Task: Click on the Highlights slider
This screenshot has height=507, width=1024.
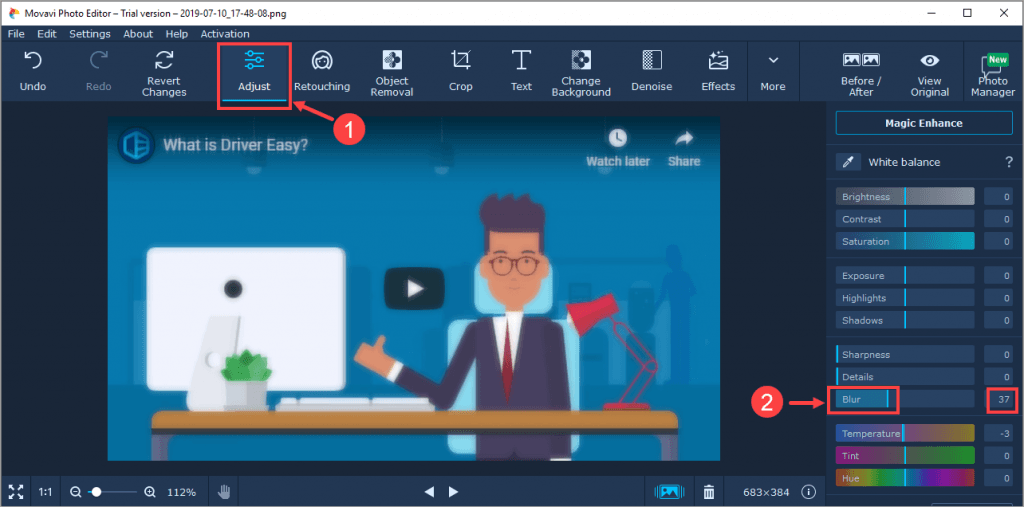Action: (905, 298)
